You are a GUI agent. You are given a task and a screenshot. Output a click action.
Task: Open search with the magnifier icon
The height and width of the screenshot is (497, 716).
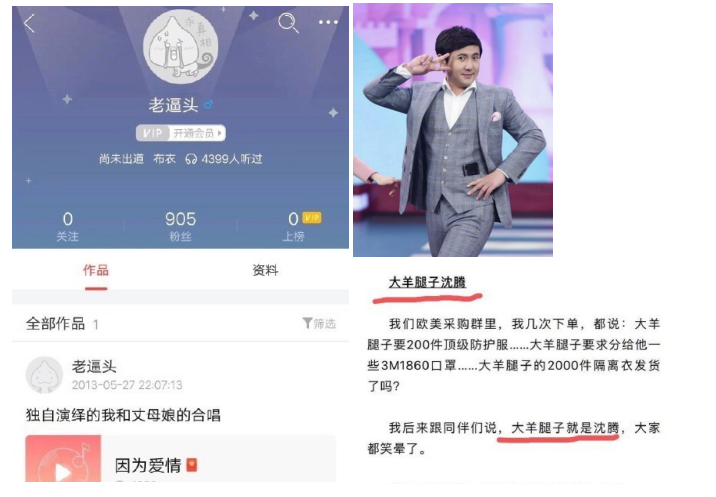pyautogui.click(x=289, y=23)
